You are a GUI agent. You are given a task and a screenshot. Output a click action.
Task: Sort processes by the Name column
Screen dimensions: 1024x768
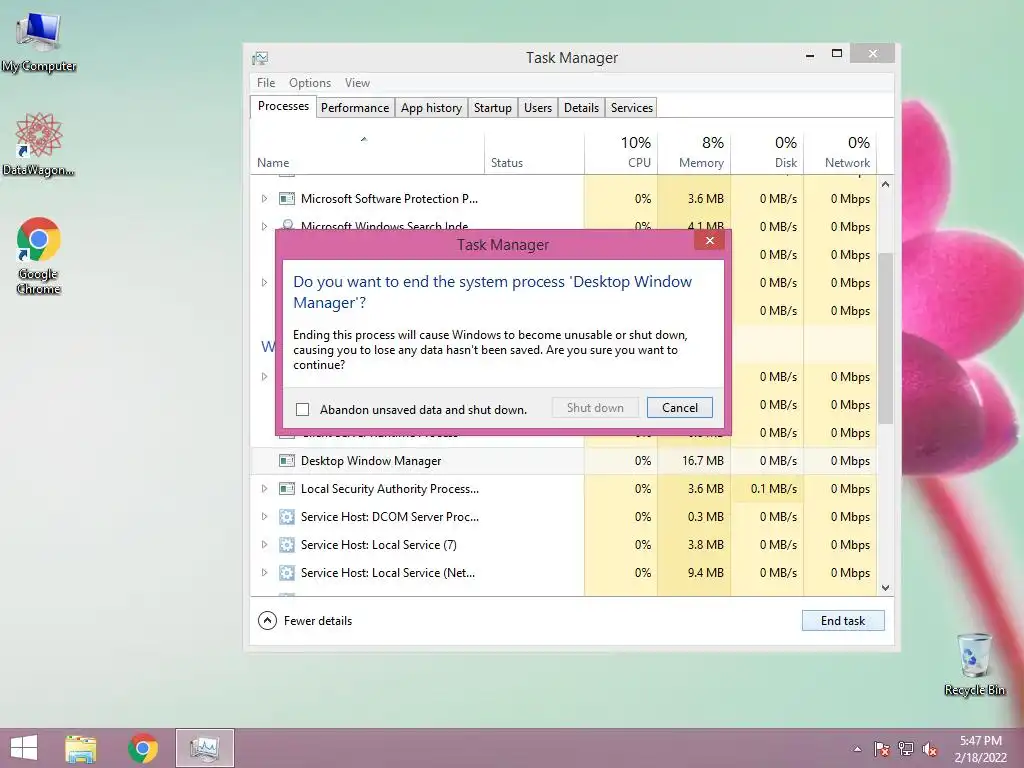tap(367, 153)
